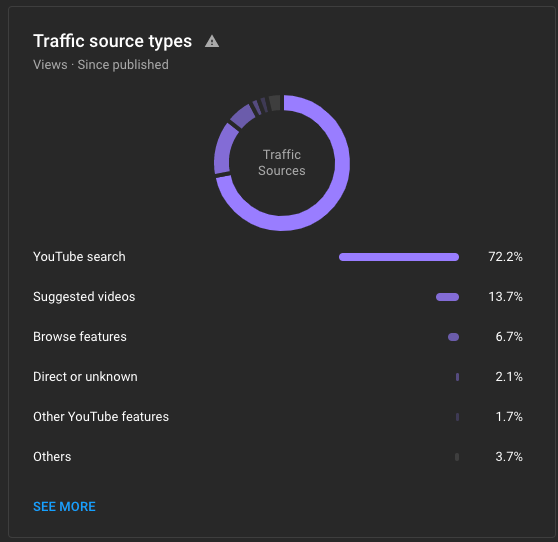The width and height of the screenshot is (558, 542).
Task: Click the 6.7% percentage value
Action: (509, 337)
